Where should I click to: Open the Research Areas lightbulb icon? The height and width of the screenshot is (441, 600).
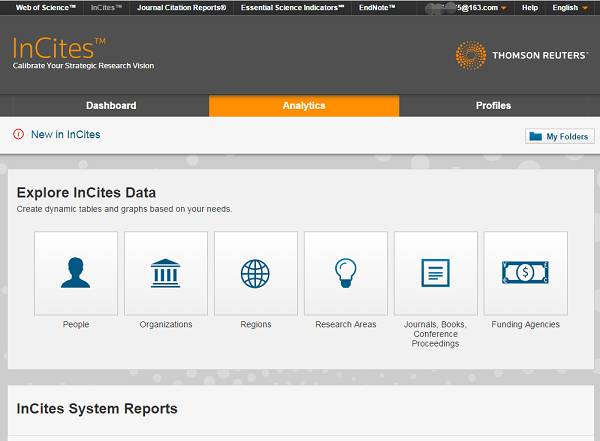click(x=346, y=273)
